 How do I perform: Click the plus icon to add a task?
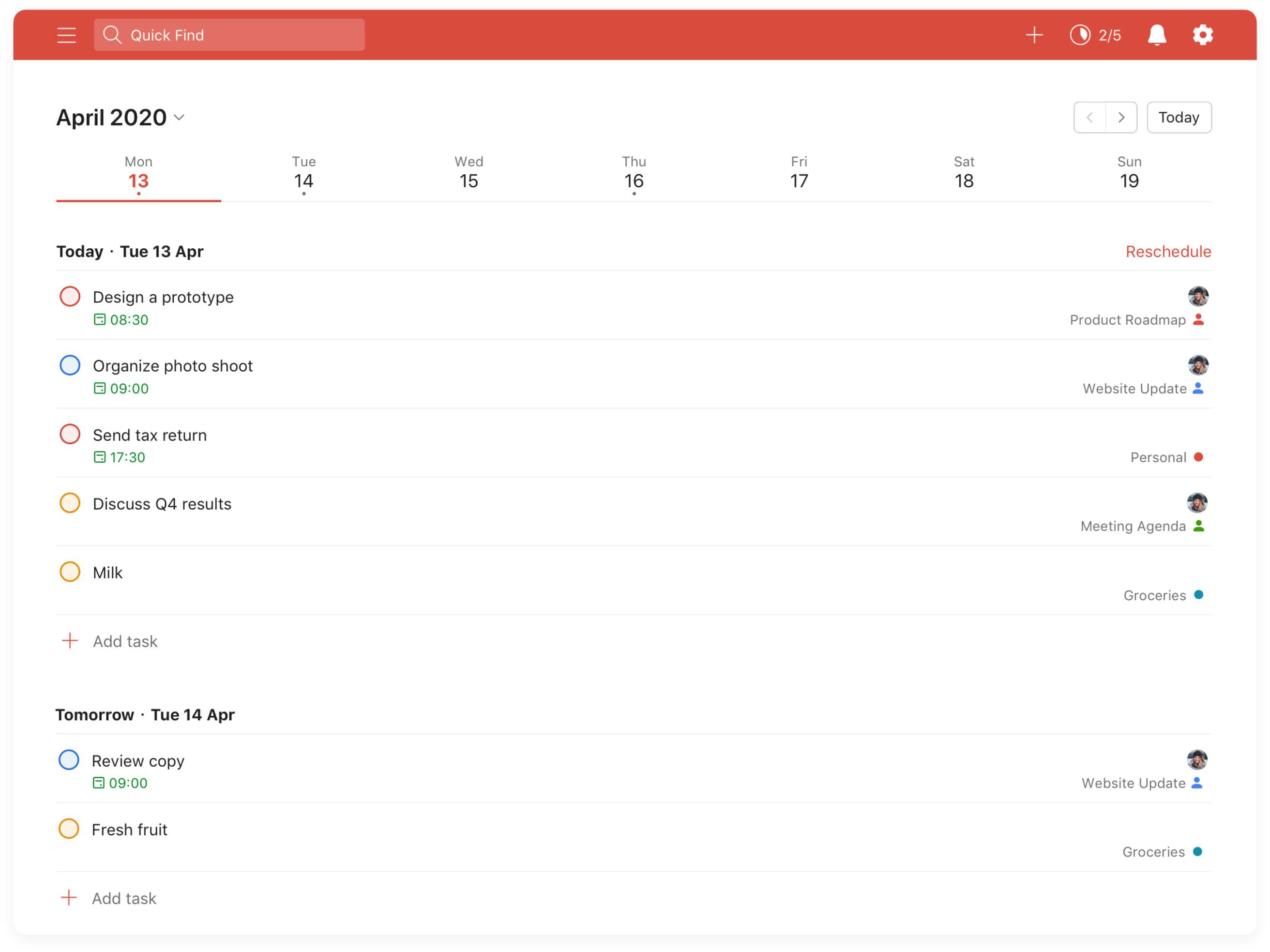pyautogui.click(x=1035, y=35)
